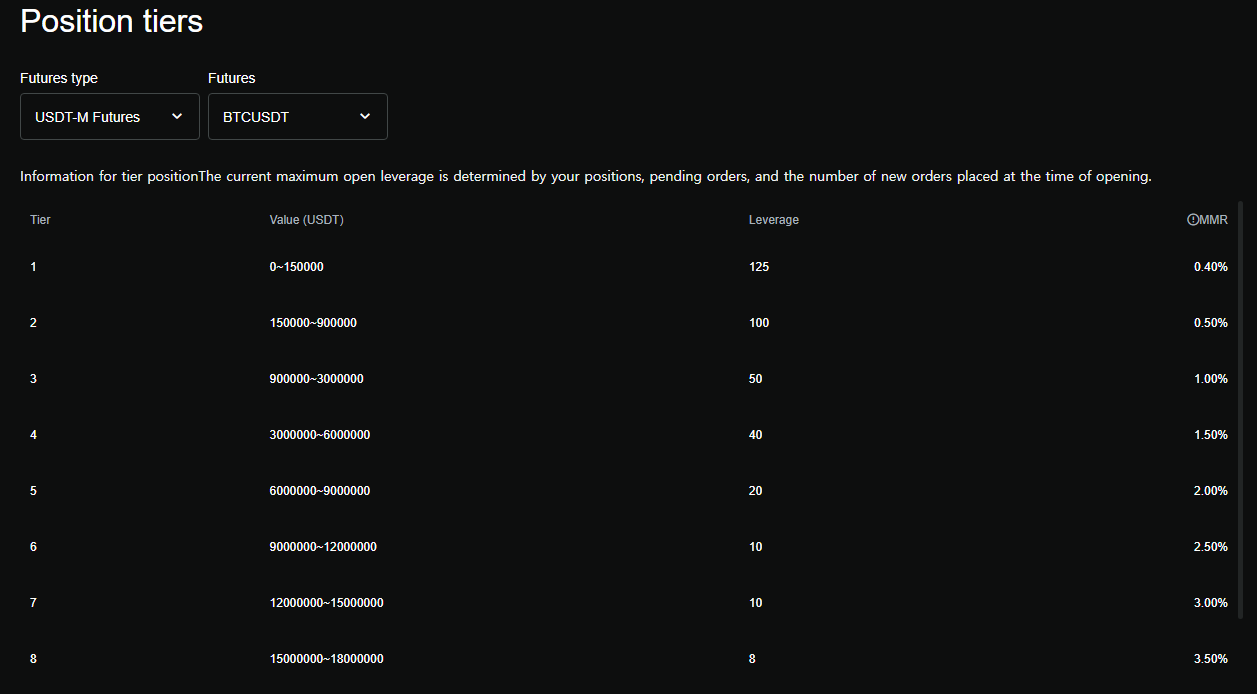Image resolution: width=1257 pixels, height=694 pixels.
Task: Click the 3.50% MMR cell in tier 8
Action: pos(1210,659)
